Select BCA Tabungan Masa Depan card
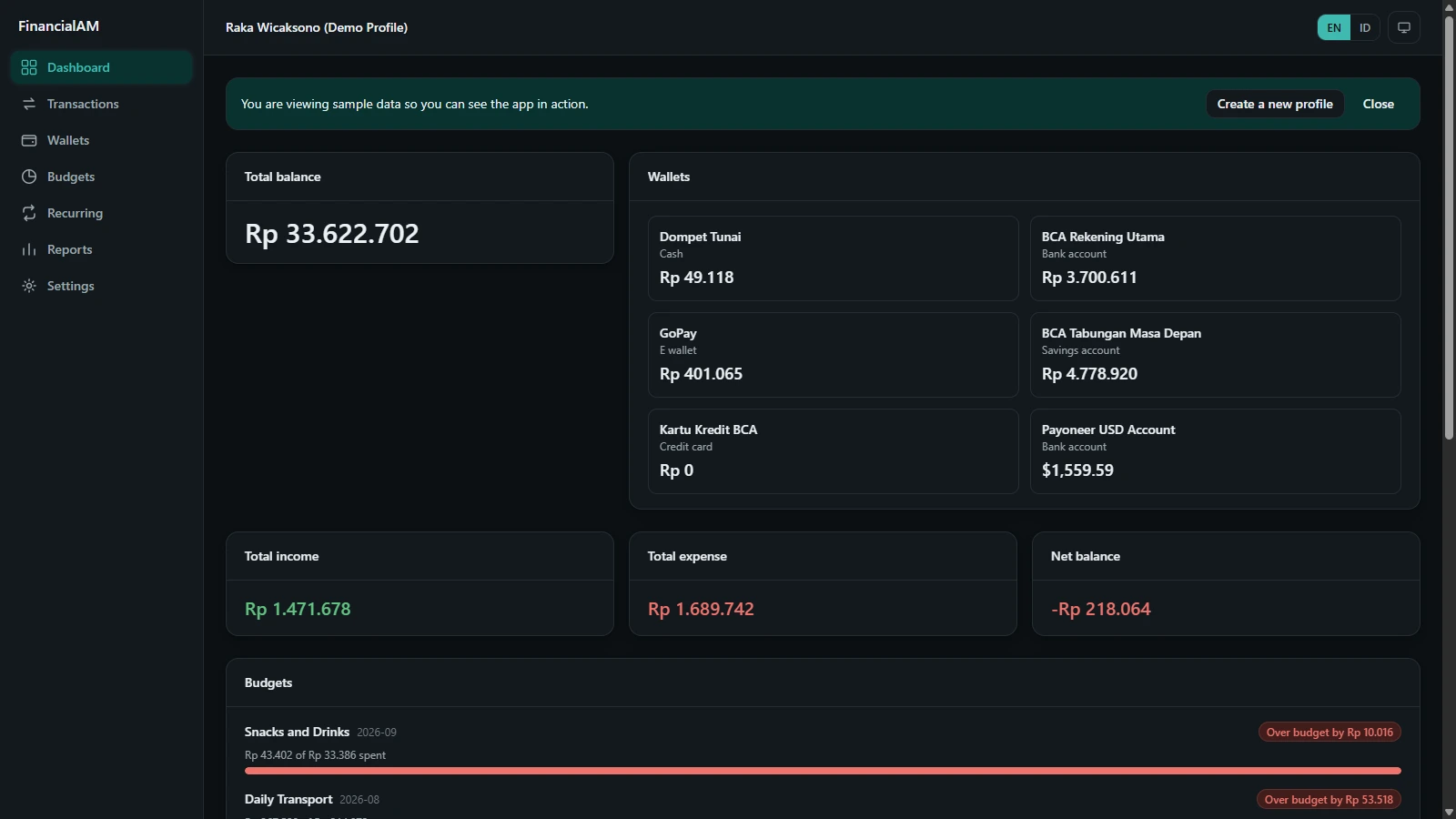This screenshot has width=1456, height=819. pyautogui.click(x=1215, y=355)
